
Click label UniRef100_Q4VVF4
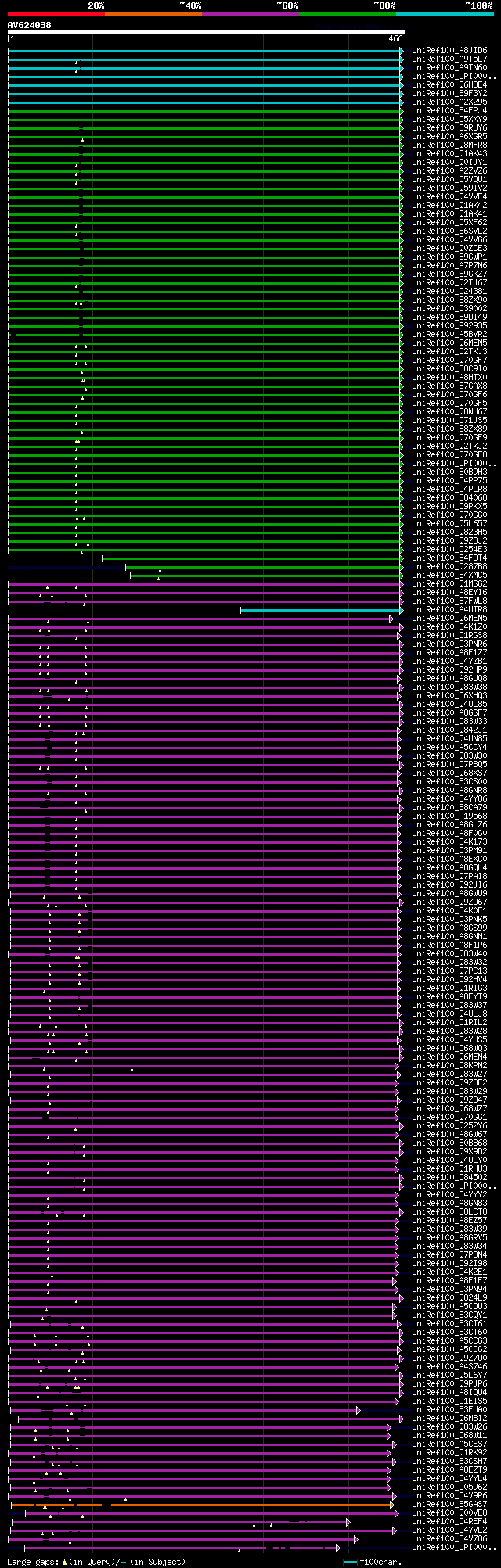coord(449,196)
